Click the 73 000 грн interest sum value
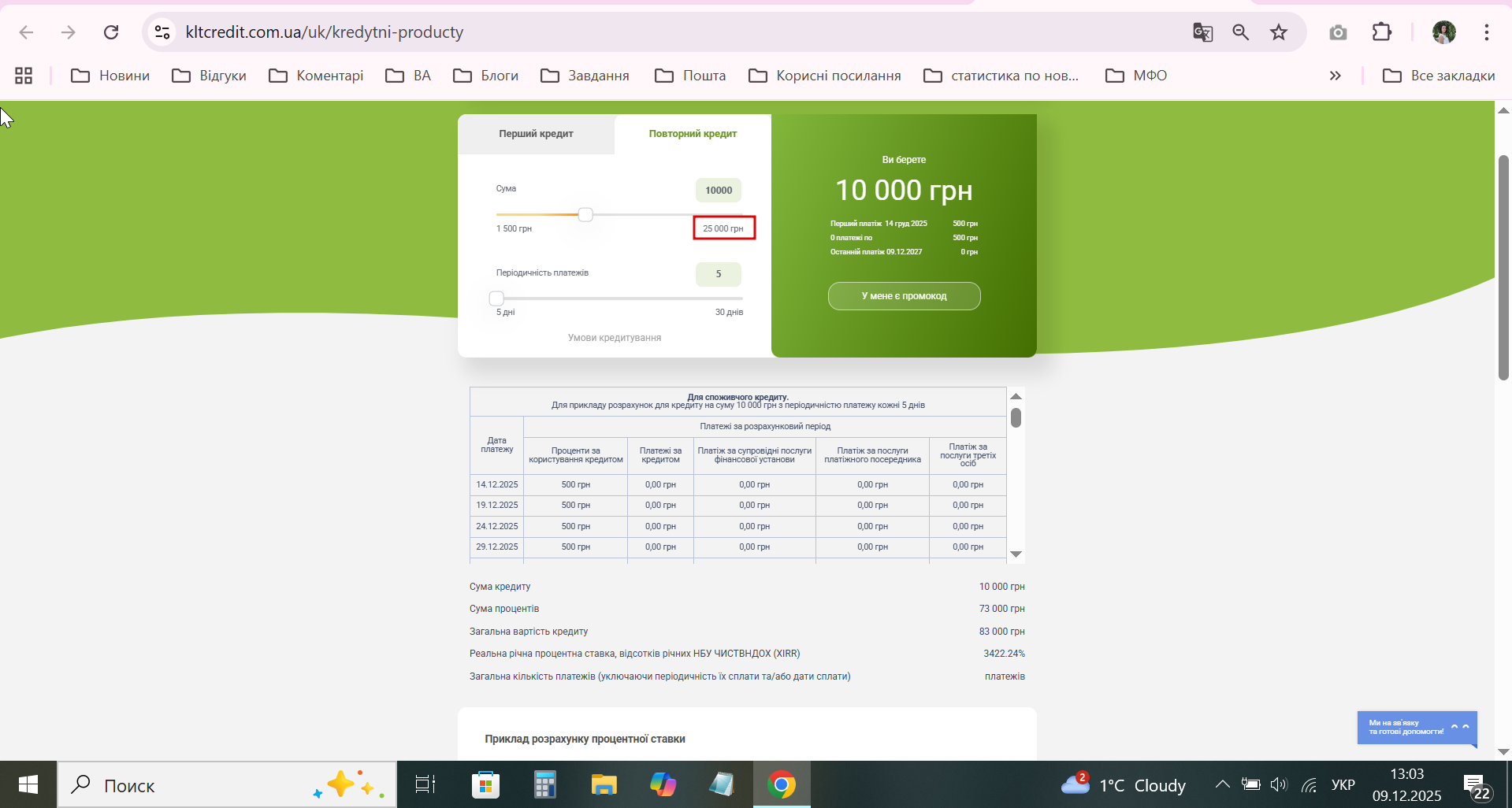1512x808 pixels. 1002,609
